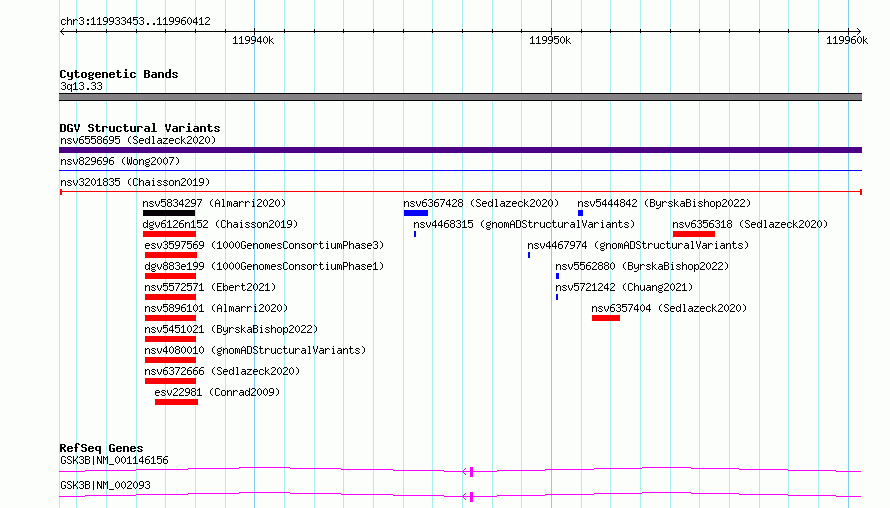Click the esv22981 (Conrad2009) label
890x508 pixels.
click(x=217, y=392)
